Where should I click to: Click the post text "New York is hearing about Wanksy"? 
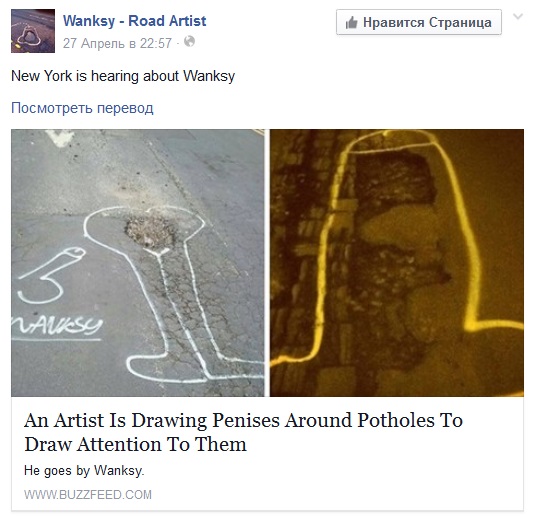point(123,76)
